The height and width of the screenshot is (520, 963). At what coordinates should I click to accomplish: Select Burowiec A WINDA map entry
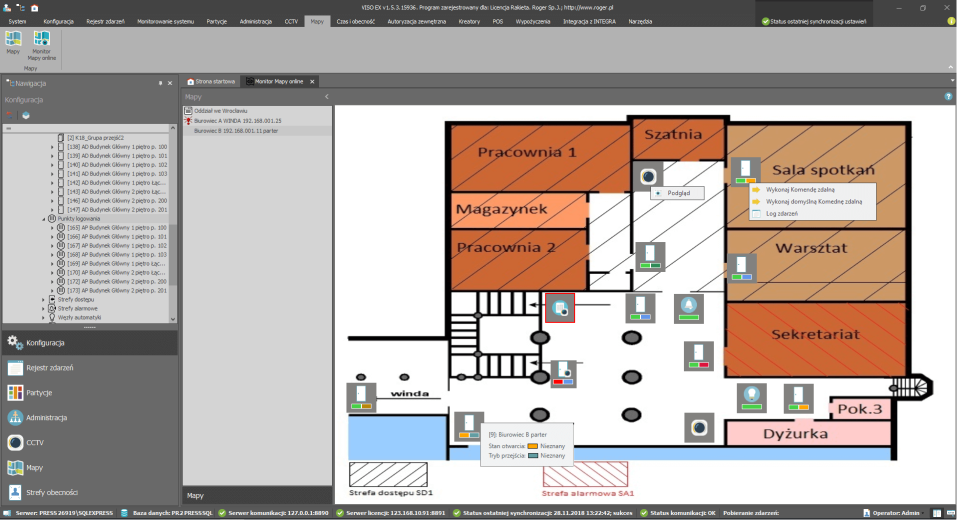point(237,120)
